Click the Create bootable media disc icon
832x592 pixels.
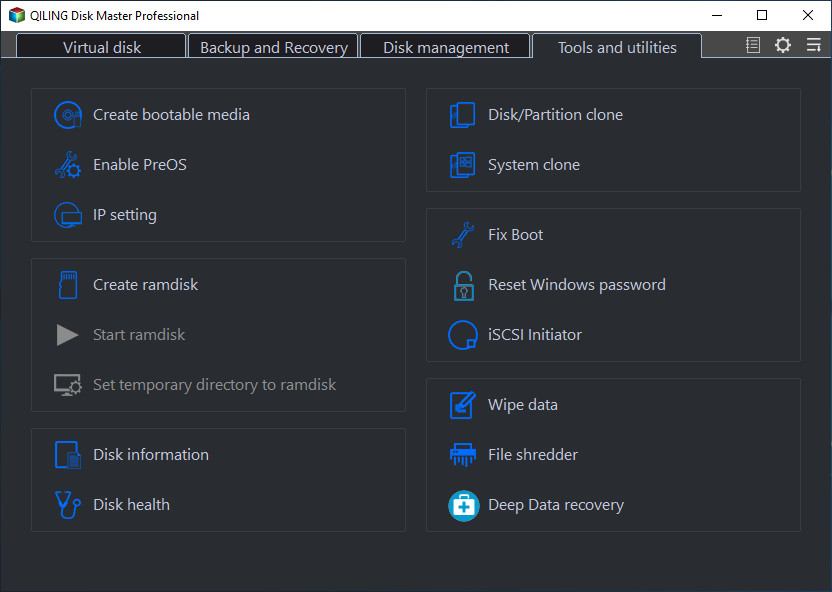[68, 115]
